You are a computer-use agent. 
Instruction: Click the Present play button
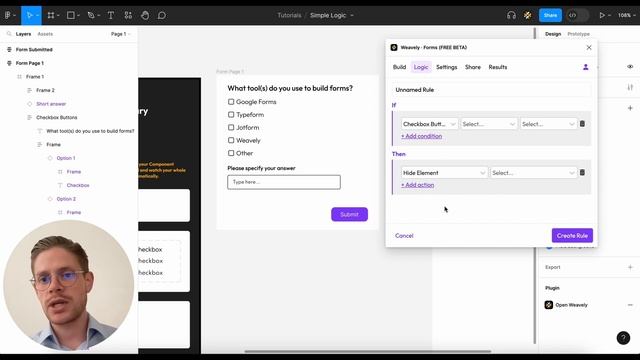(602, 15)
